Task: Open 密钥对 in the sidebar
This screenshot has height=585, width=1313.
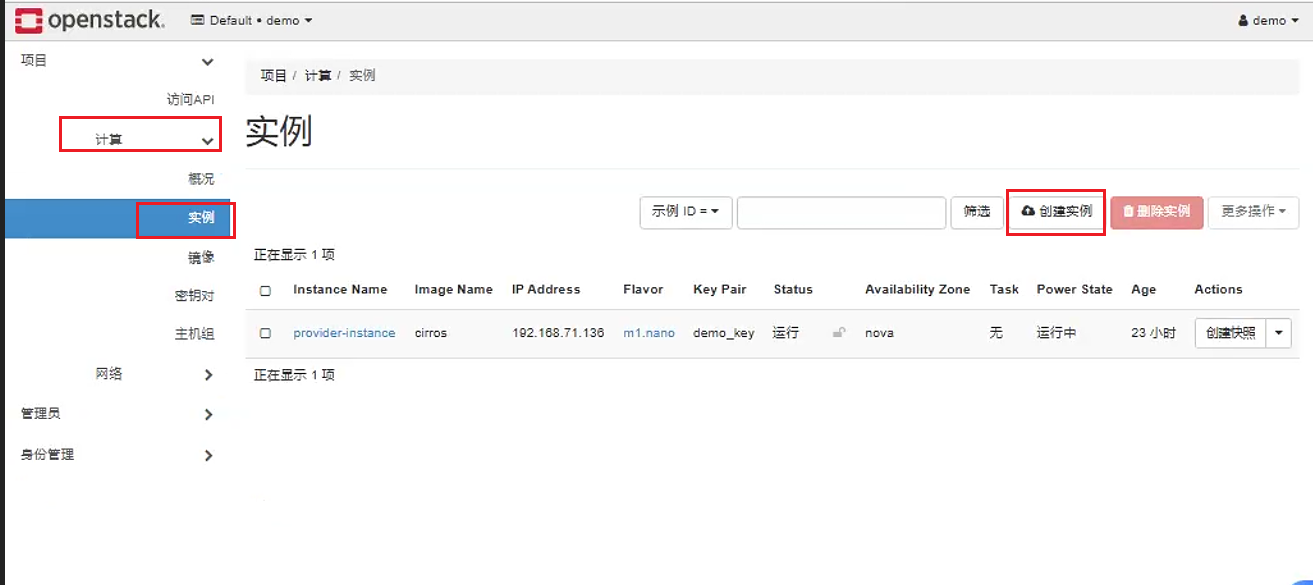Action: point(195,296)
